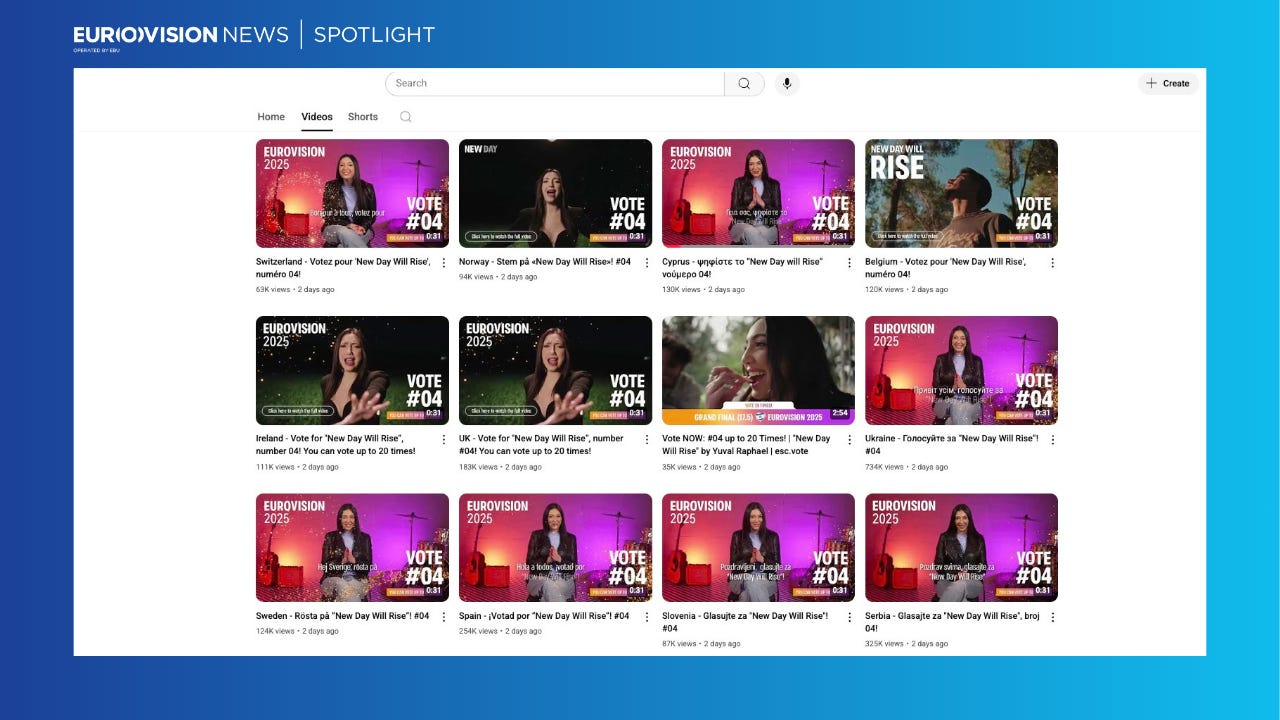Open title 'Slovenia - Glasujte za New Day Will Rise'
Screen dimensions: 1280x720
pos(745,622)
